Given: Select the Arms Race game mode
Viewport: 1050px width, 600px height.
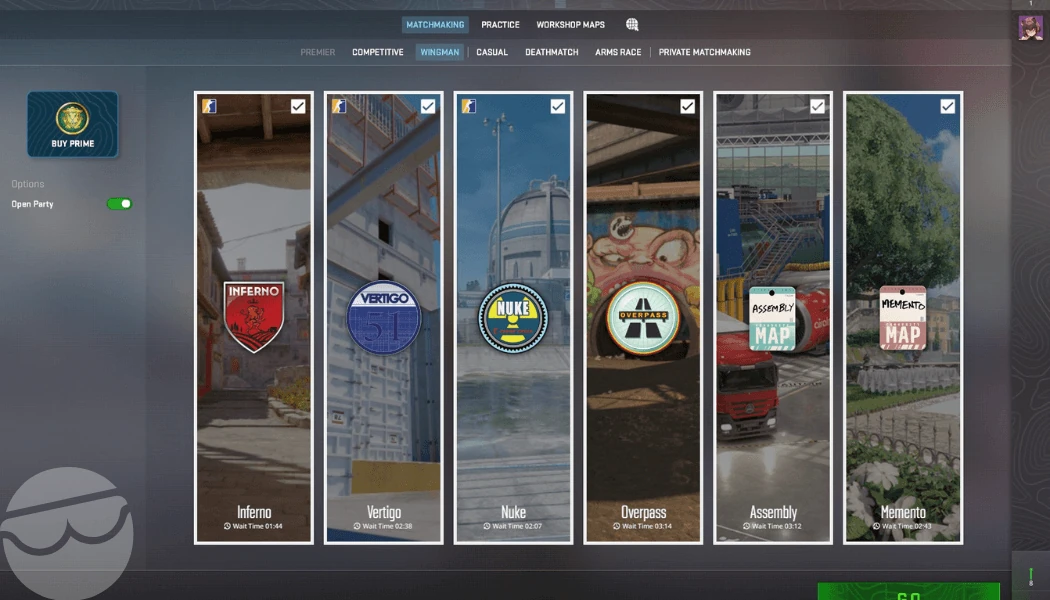Looking at the screenshot, I should click(618, 52).
